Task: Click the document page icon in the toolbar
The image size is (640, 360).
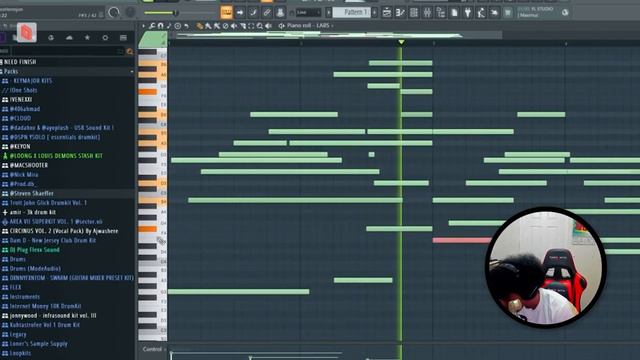Action: 454,13
